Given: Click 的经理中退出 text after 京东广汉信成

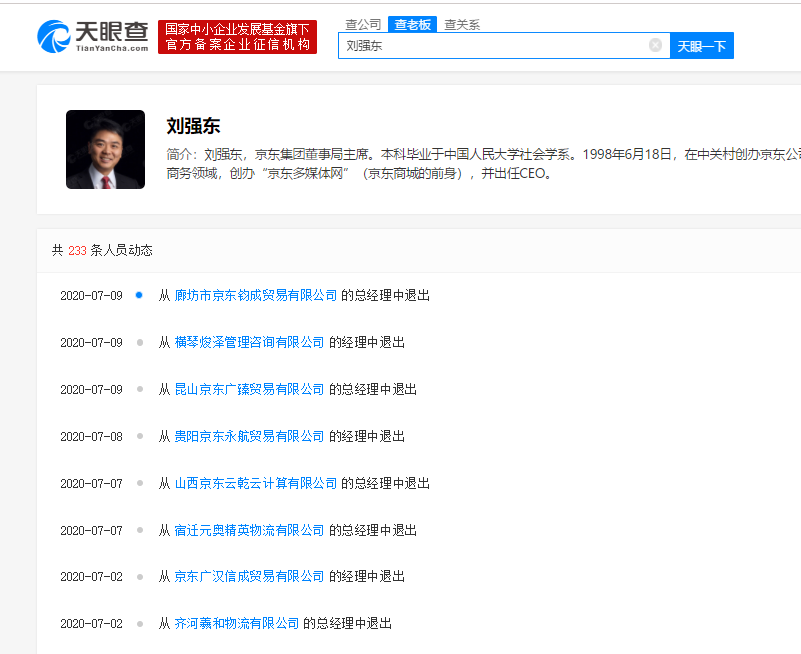Looking at the screenshot, I should click(x=367, y=576).
